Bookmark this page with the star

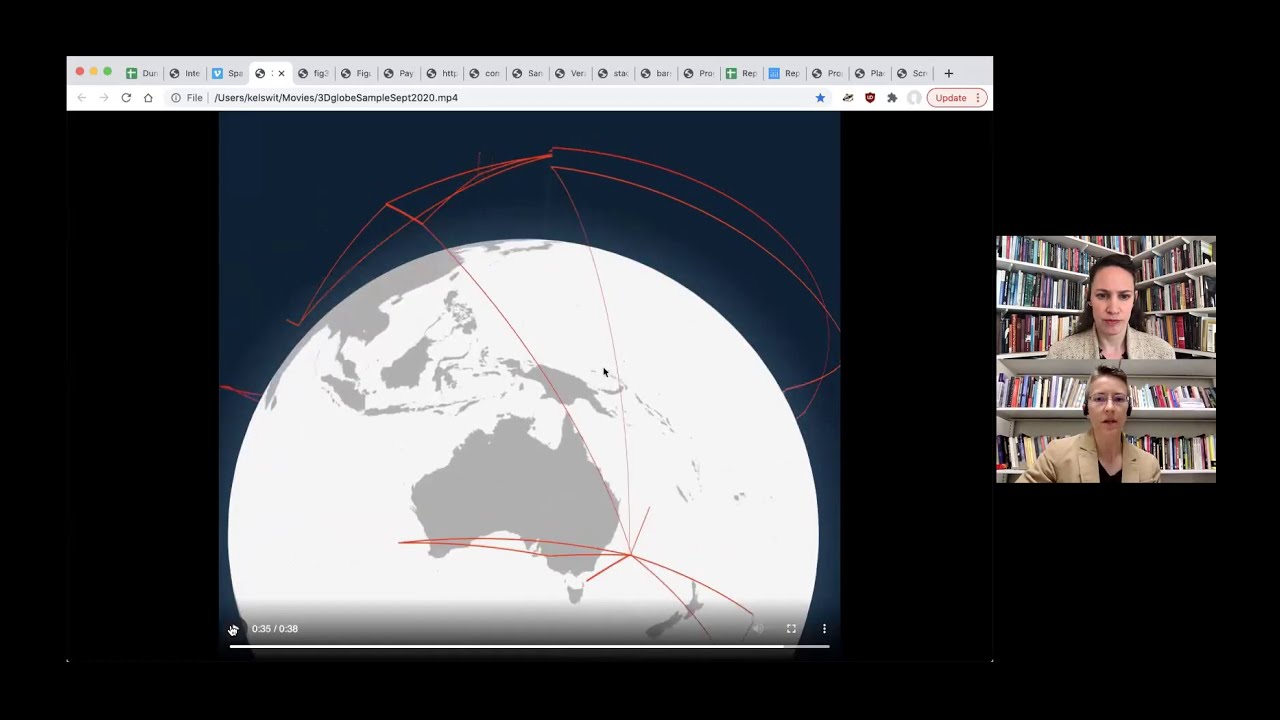[x=820, y=98]
